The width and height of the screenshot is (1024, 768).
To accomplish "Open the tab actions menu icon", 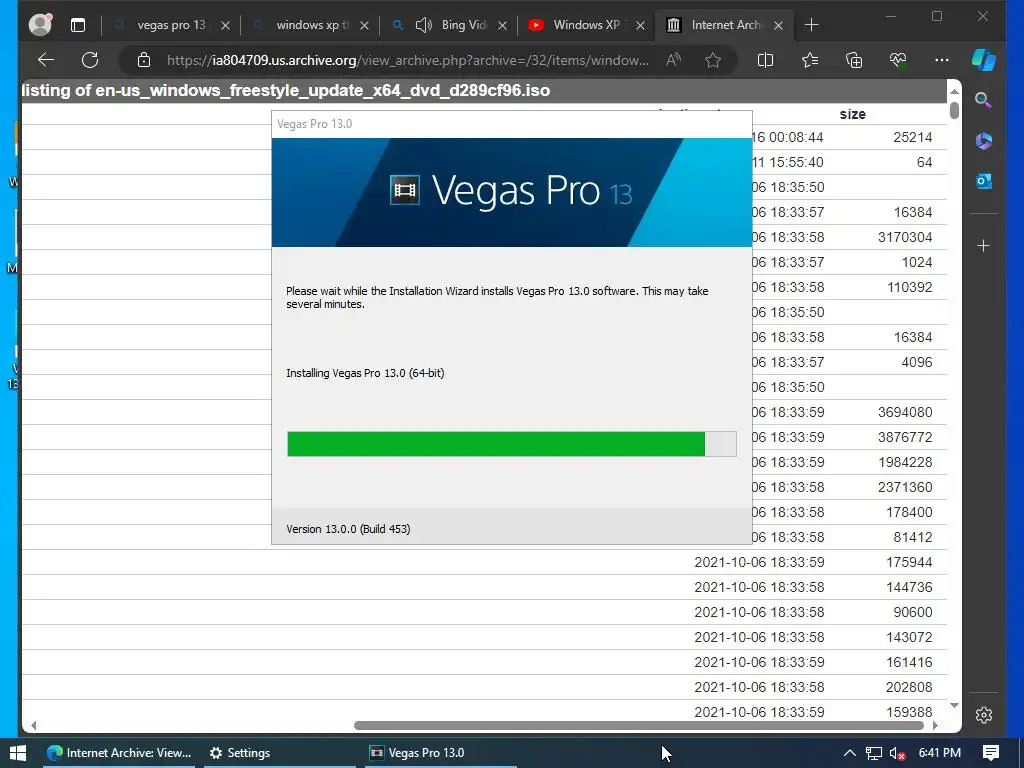I will click(78, 25).
